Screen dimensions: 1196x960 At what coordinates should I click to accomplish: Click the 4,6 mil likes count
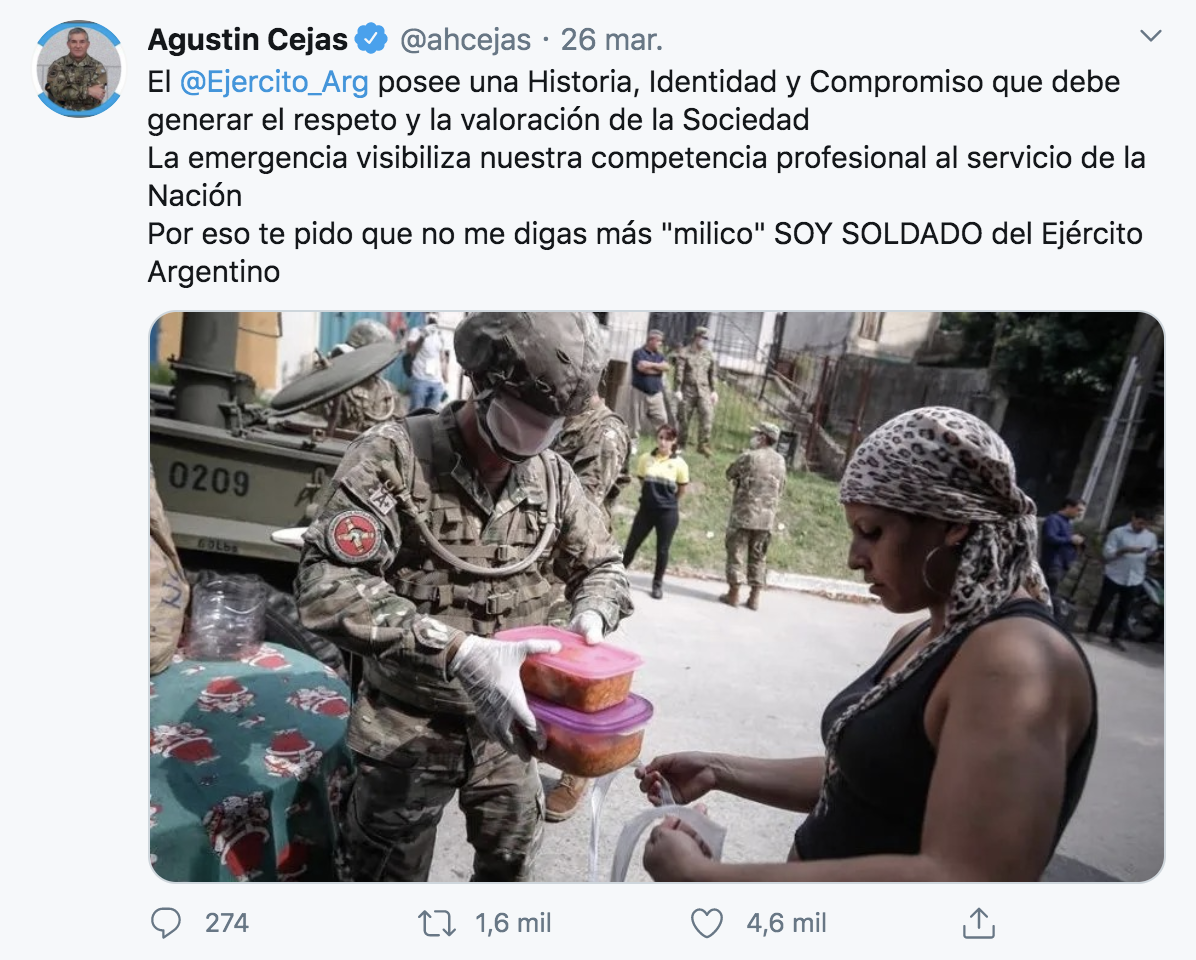(x=786, y=923)
